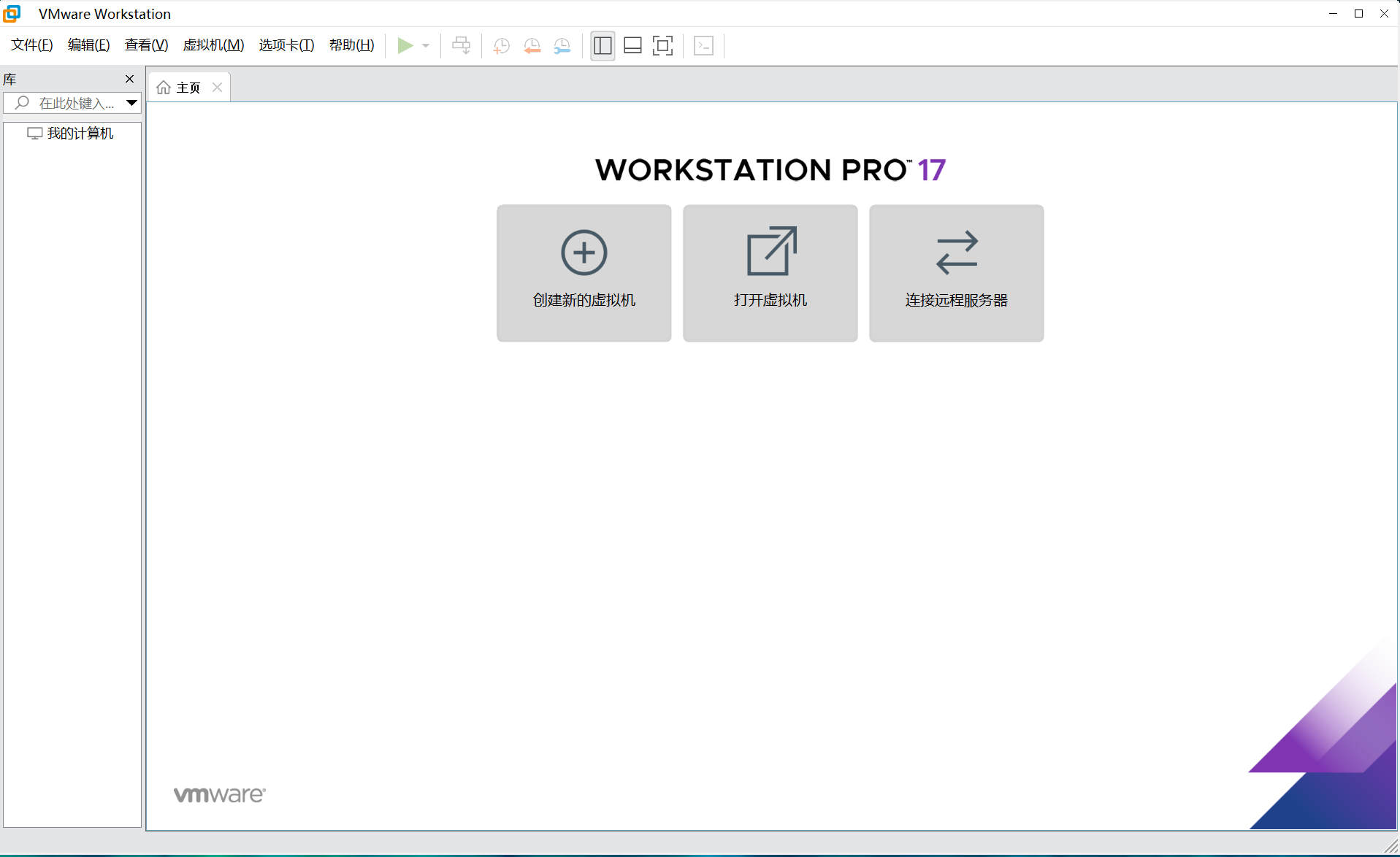1400x857 pixels.
Task: Open the 帮助(H) menu
Action: (x=352, y=45)
